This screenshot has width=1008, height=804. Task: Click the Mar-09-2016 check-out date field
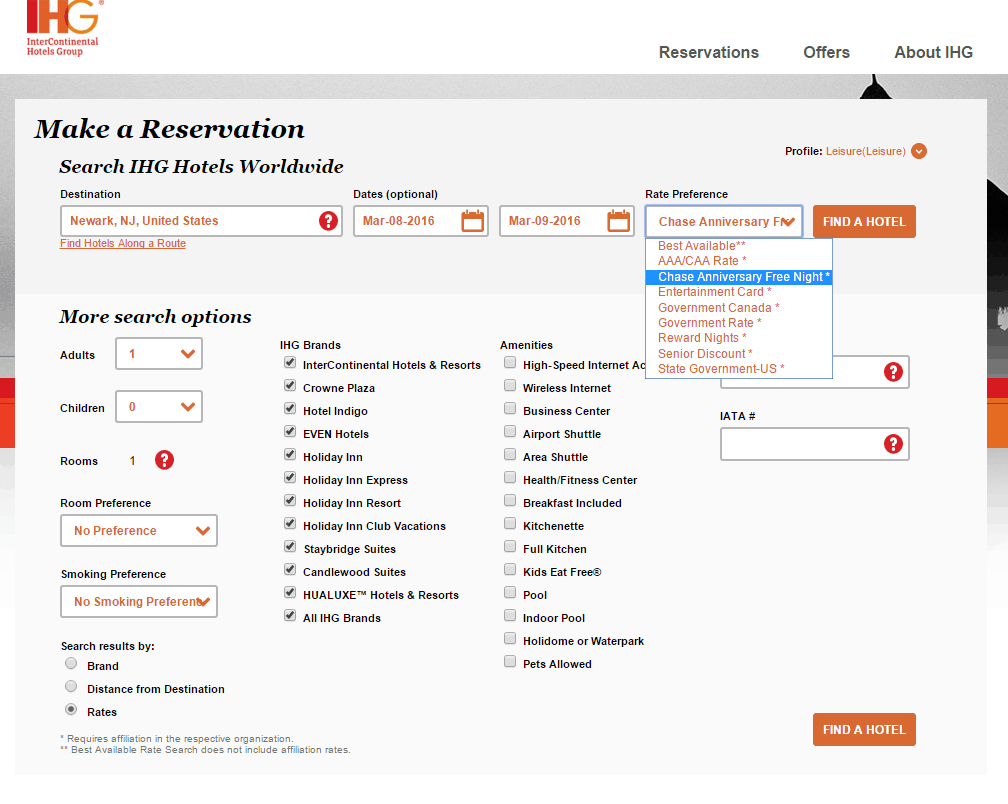coord(567,221)
